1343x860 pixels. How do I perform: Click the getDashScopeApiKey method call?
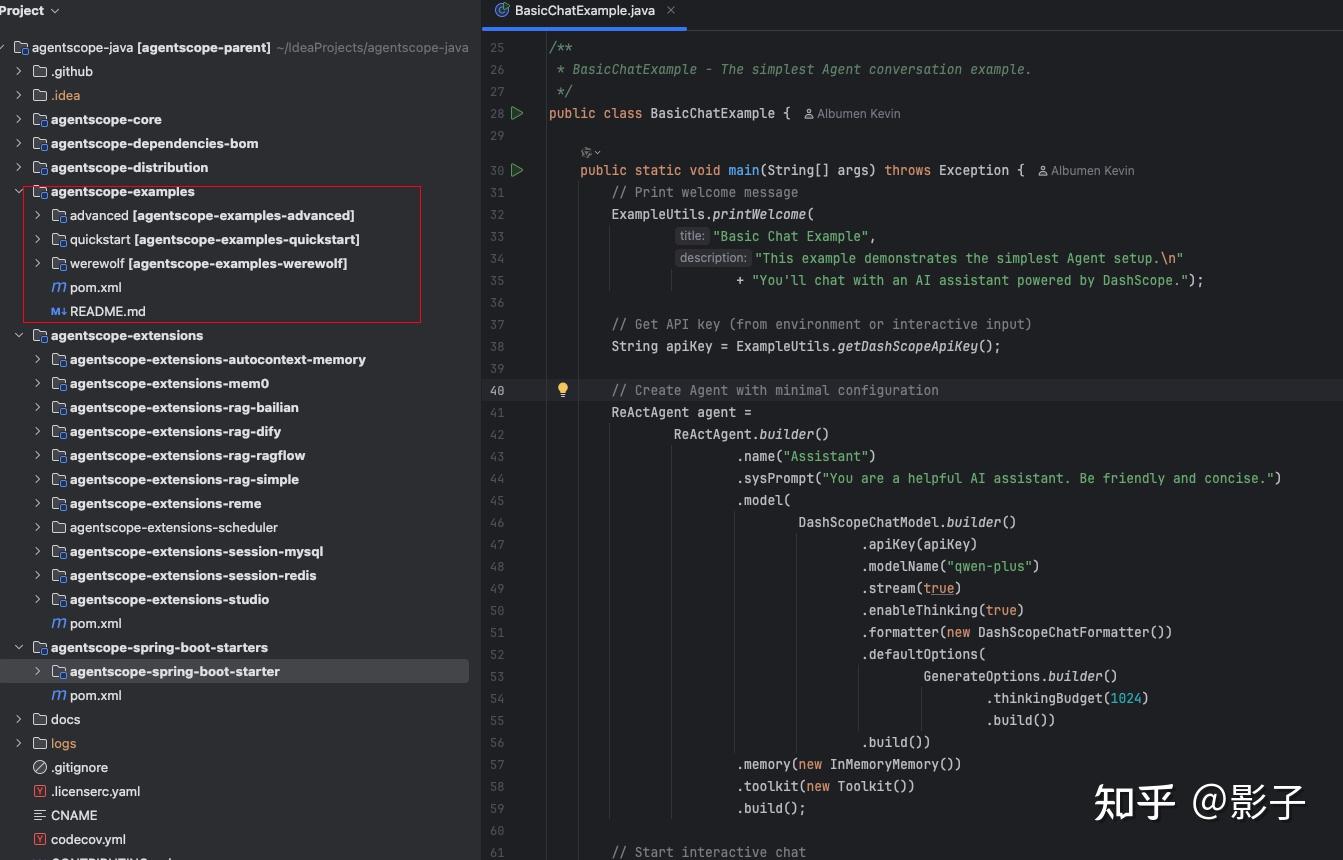pyautogui.click(x=907, y=346)
